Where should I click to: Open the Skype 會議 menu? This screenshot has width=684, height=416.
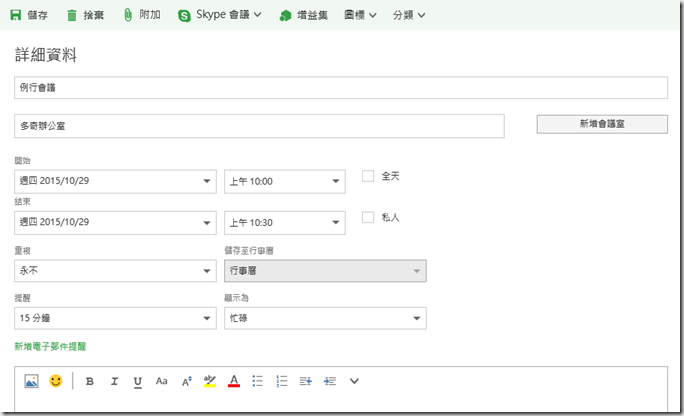pos(220,15)
